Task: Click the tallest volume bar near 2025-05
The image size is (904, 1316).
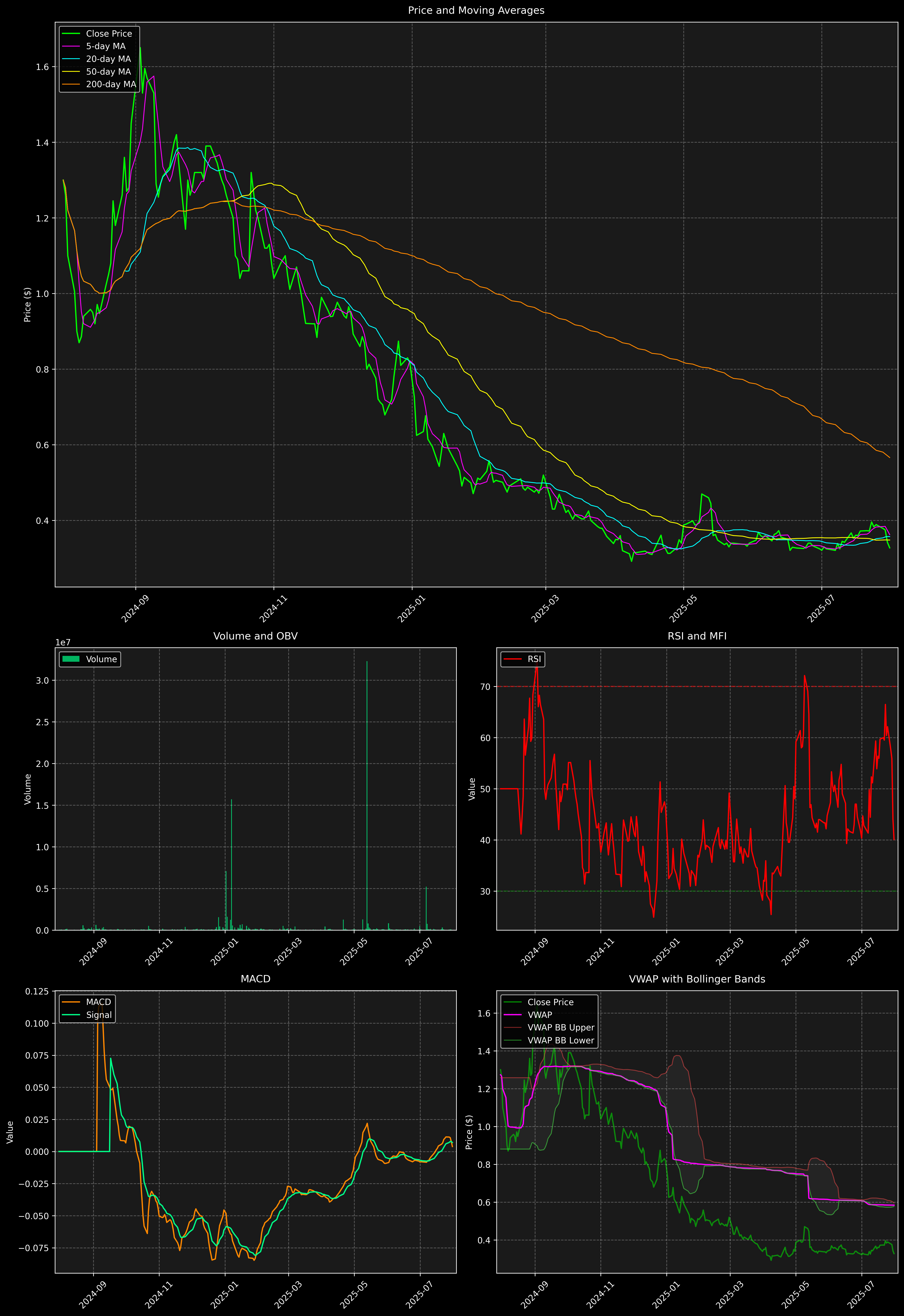Action: 367,795
